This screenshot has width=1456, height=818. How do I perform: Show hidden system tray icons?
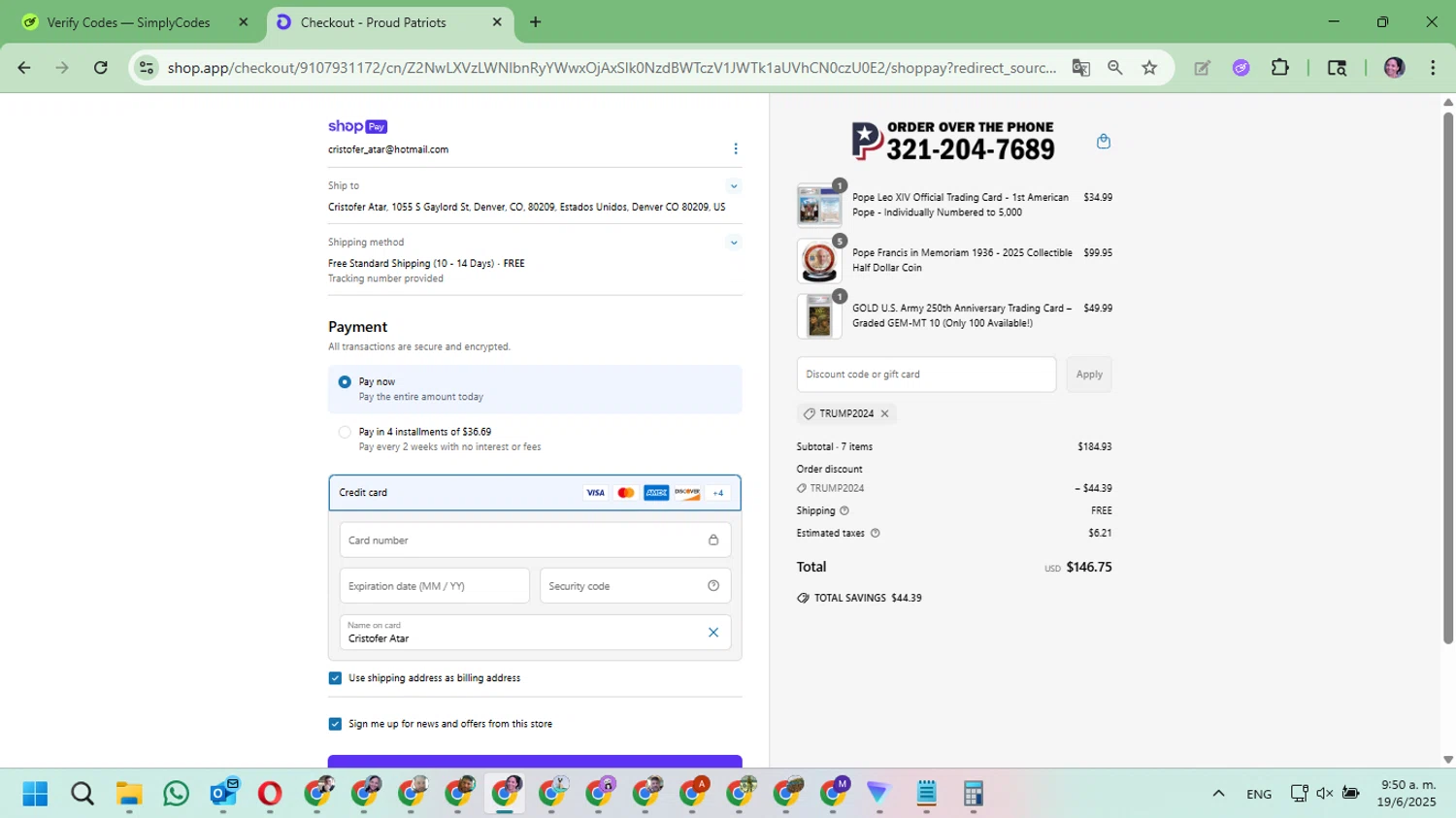[1218, 794]
